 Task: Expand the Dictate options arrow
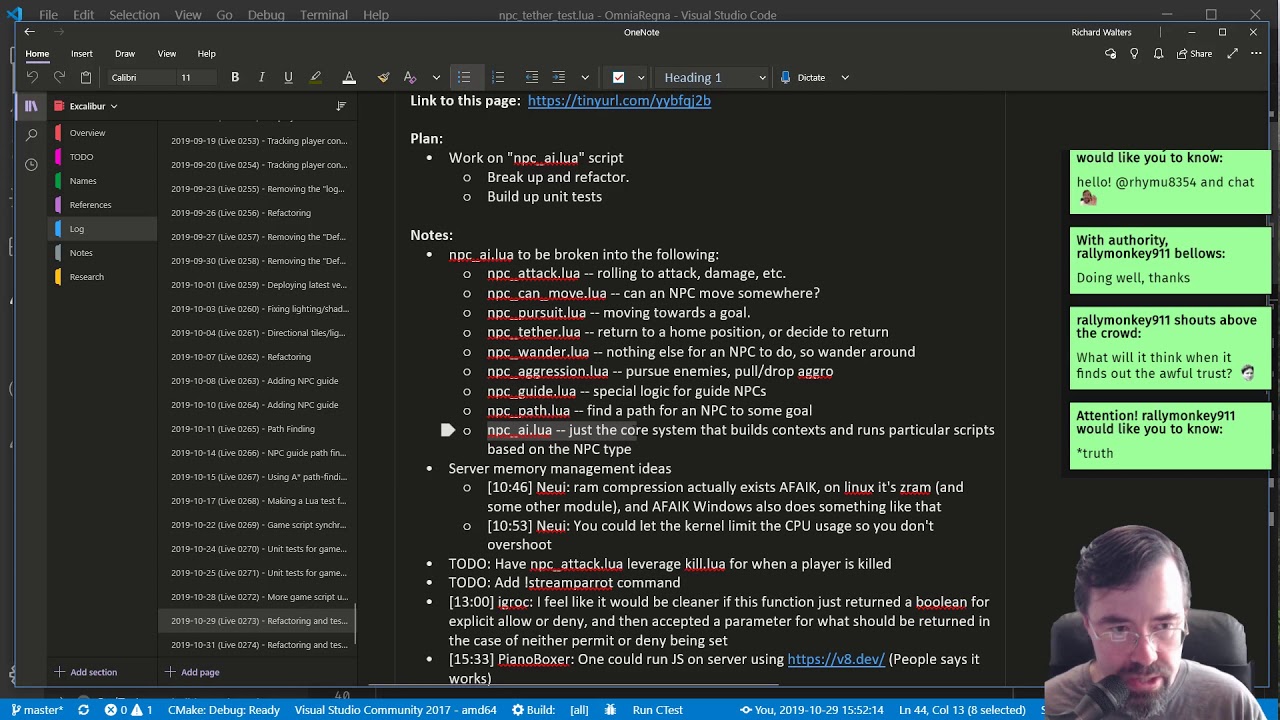point(845,77)
